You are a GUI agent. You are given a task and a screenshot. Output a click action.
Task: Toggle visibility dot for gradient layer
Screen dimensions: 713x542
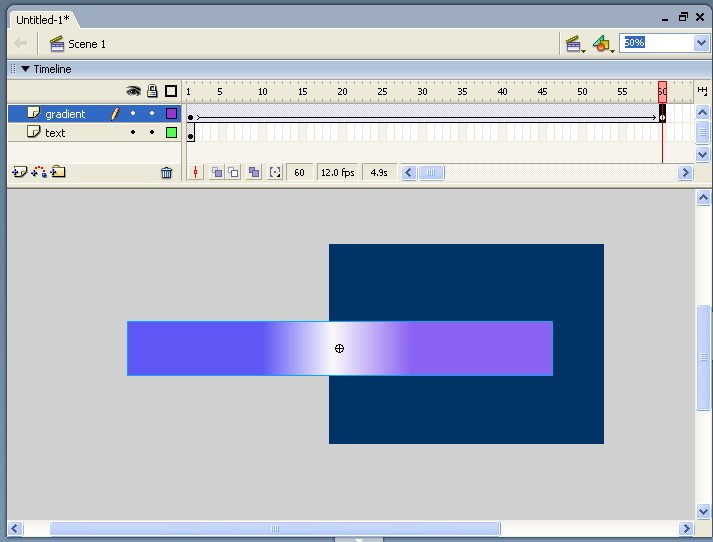pyautogui.click(x=133, y=114)
